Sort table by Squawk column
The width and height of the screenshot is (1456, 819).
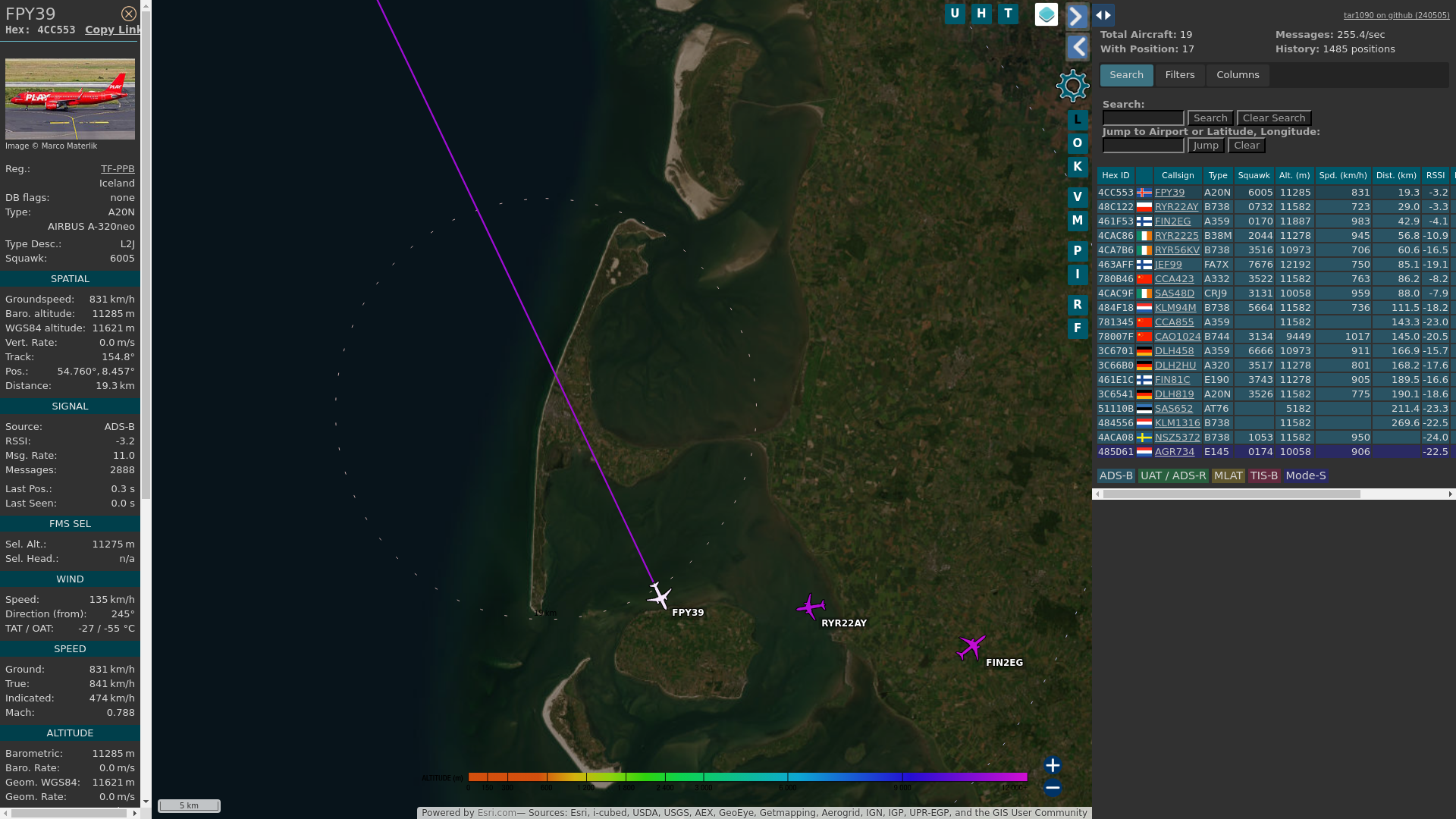click(1254, 175)
